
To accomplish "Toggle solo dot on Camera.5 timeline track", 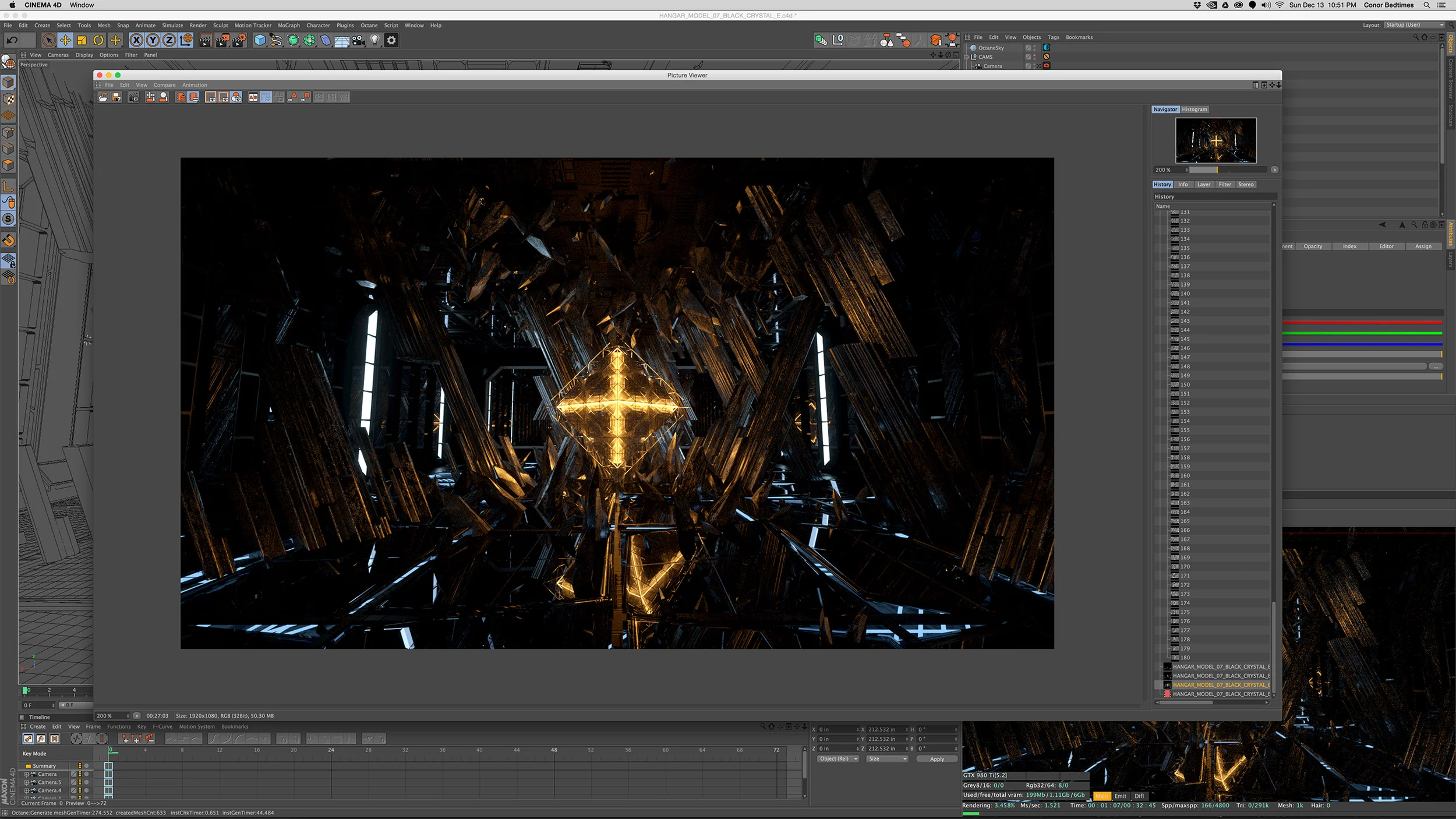I will tap(86, 782).
